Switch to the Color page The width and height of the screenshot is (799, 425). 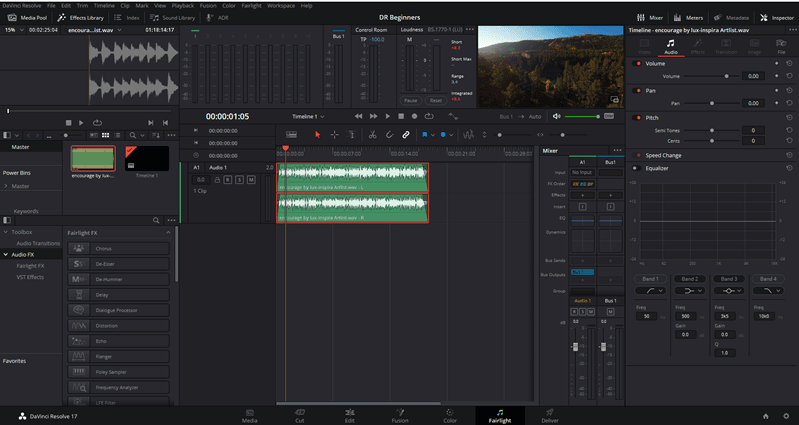pyautogui.click(x=450, y=416)
